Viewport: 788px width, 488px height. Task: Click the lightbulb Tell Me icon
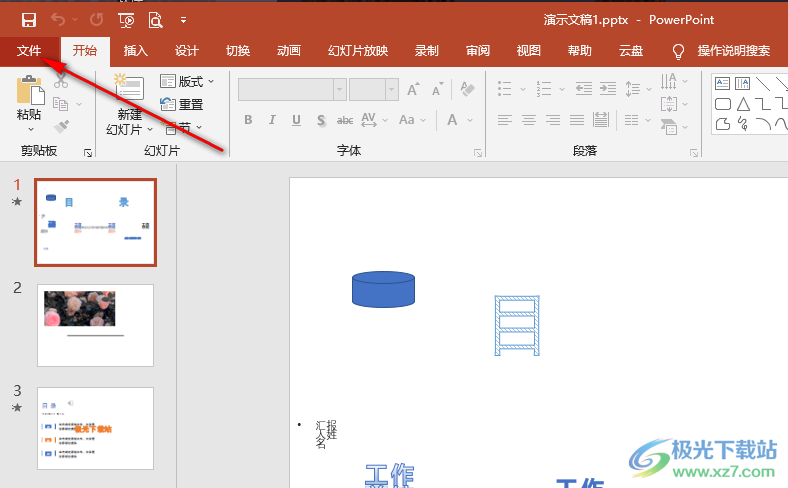tap(678, 51)
